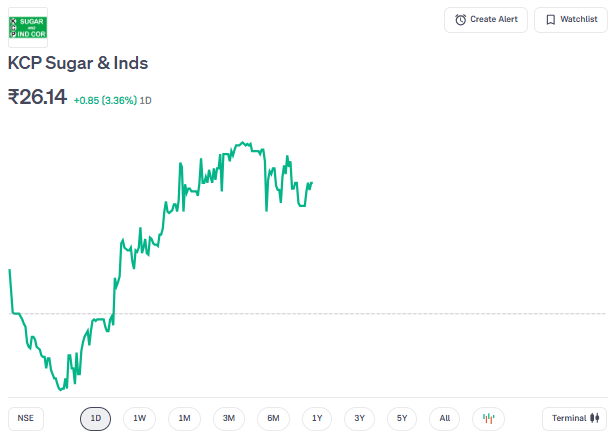The width and height of the screenshot is (616, 438).
Task: Click the candlestick icon beside Terminal
Action: point(596,418)
